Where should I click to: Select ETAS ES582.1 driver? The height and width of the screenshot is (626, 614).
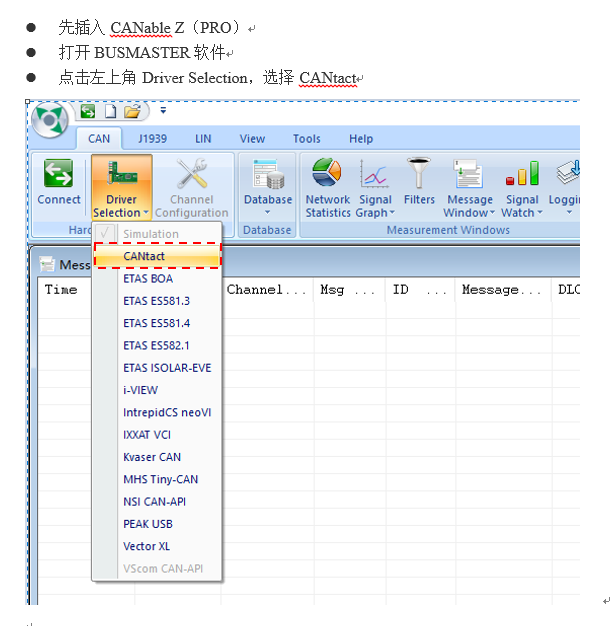coord(157,345)
